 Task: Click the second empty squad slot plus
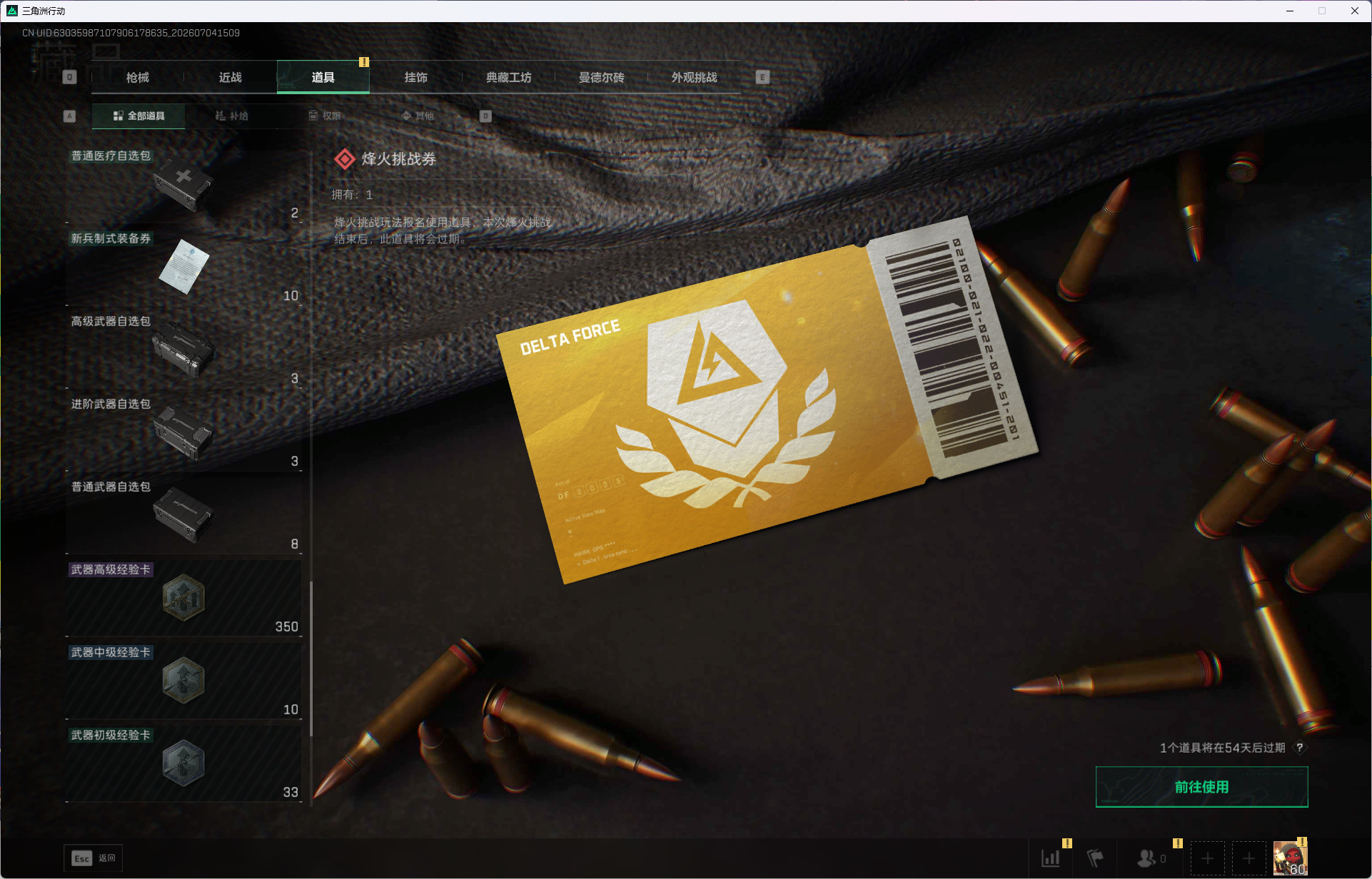(x=1249, y=858)
